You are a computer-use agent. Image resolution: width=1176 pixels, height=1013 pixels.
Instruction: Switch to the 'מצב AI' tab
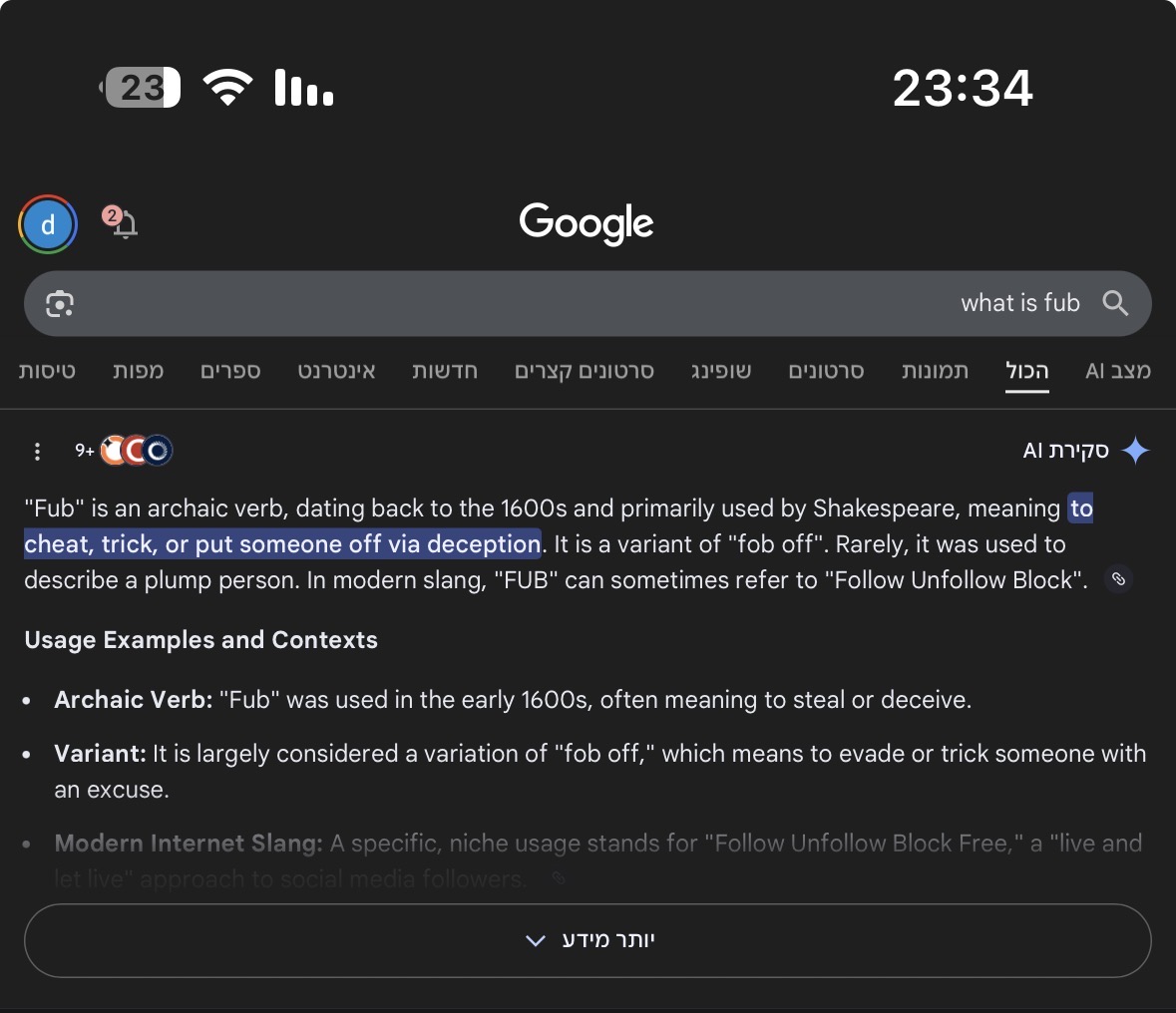click(1117, 371)
